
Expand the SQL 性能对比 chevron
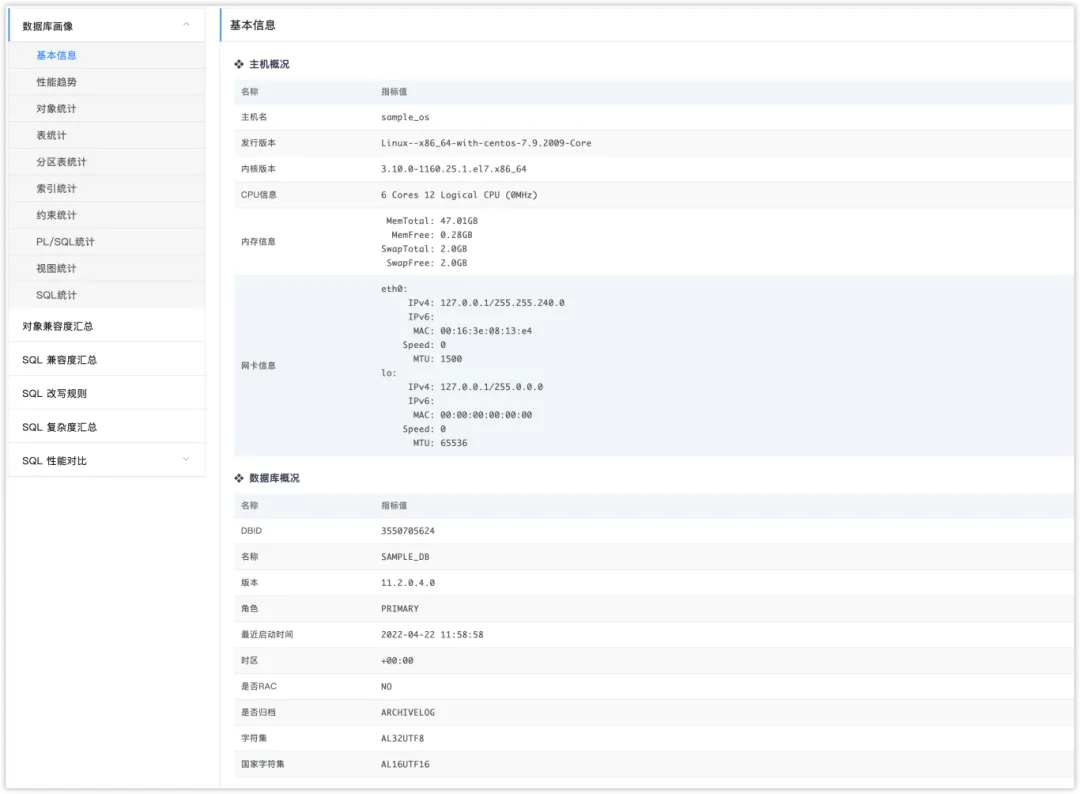(186, 460)
